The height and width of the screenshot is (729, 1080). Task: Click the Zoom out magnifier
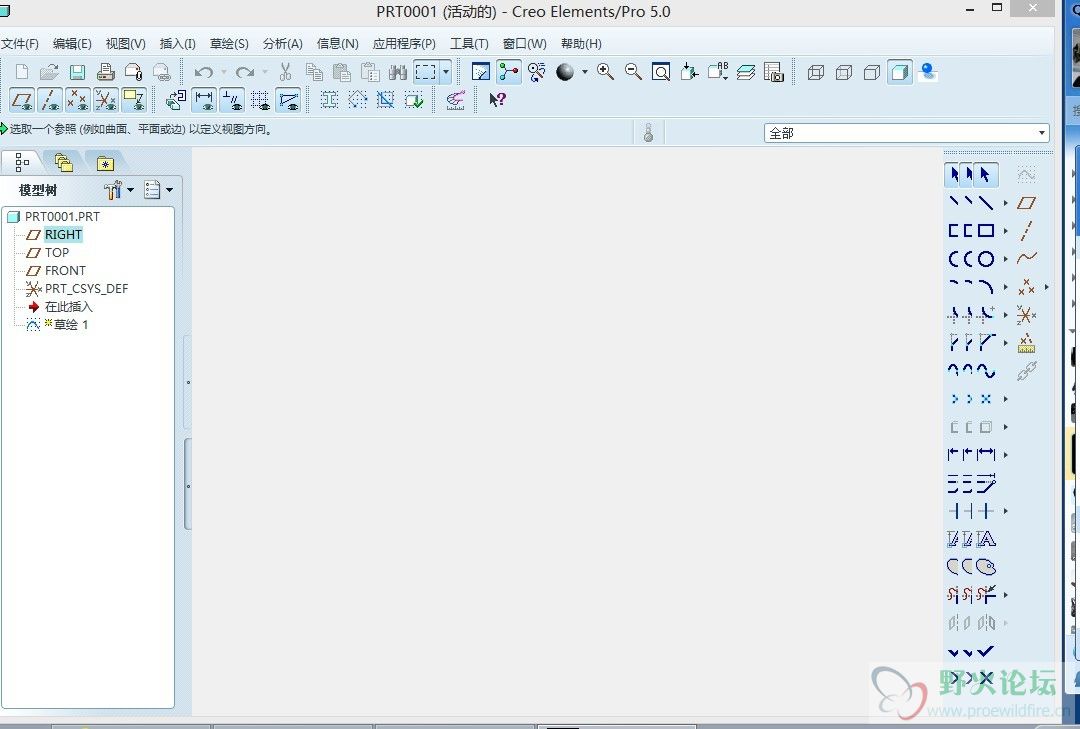pos(633,72)
